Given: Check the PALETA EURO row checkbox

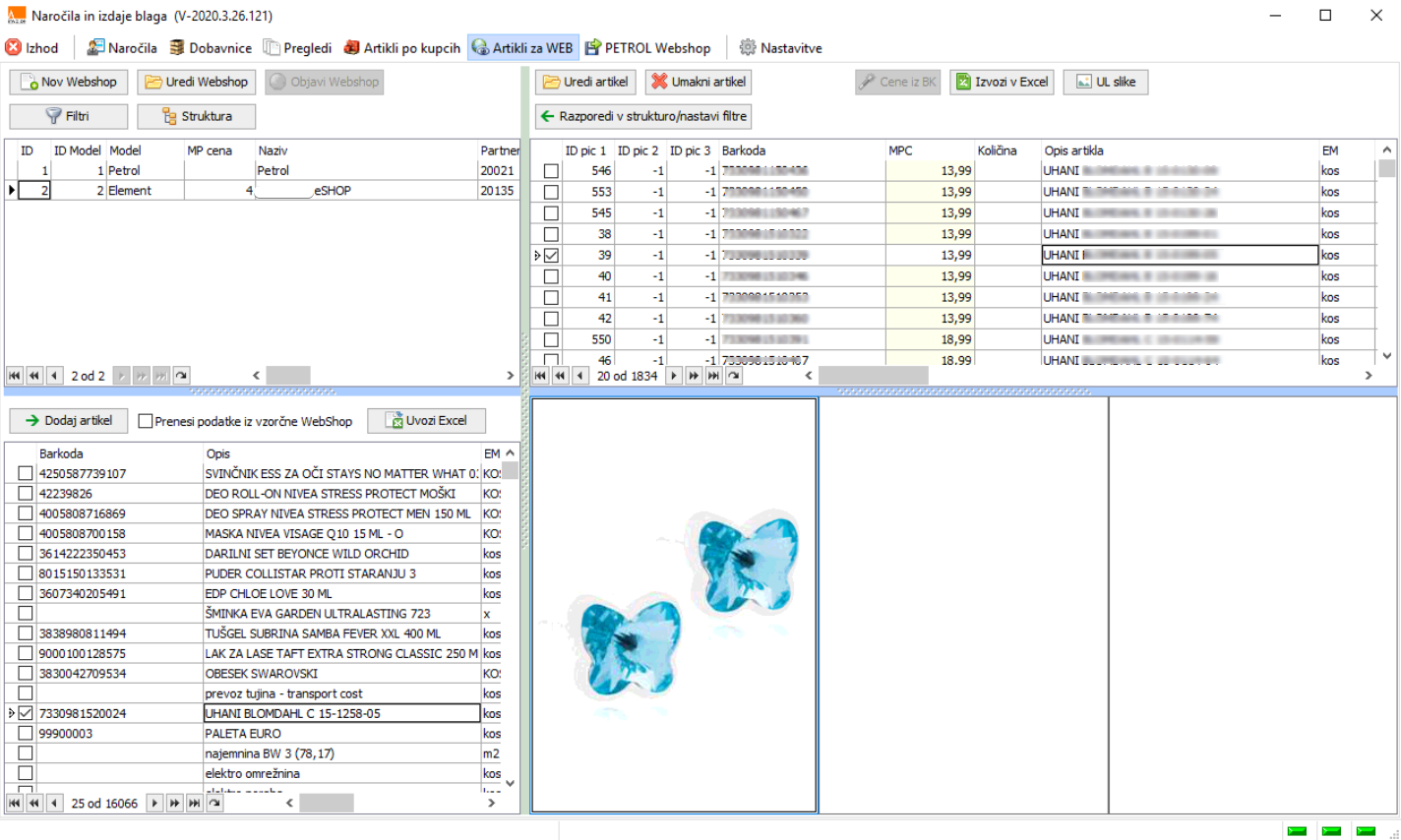Looking at the screenshot, I should click(26, 734).
